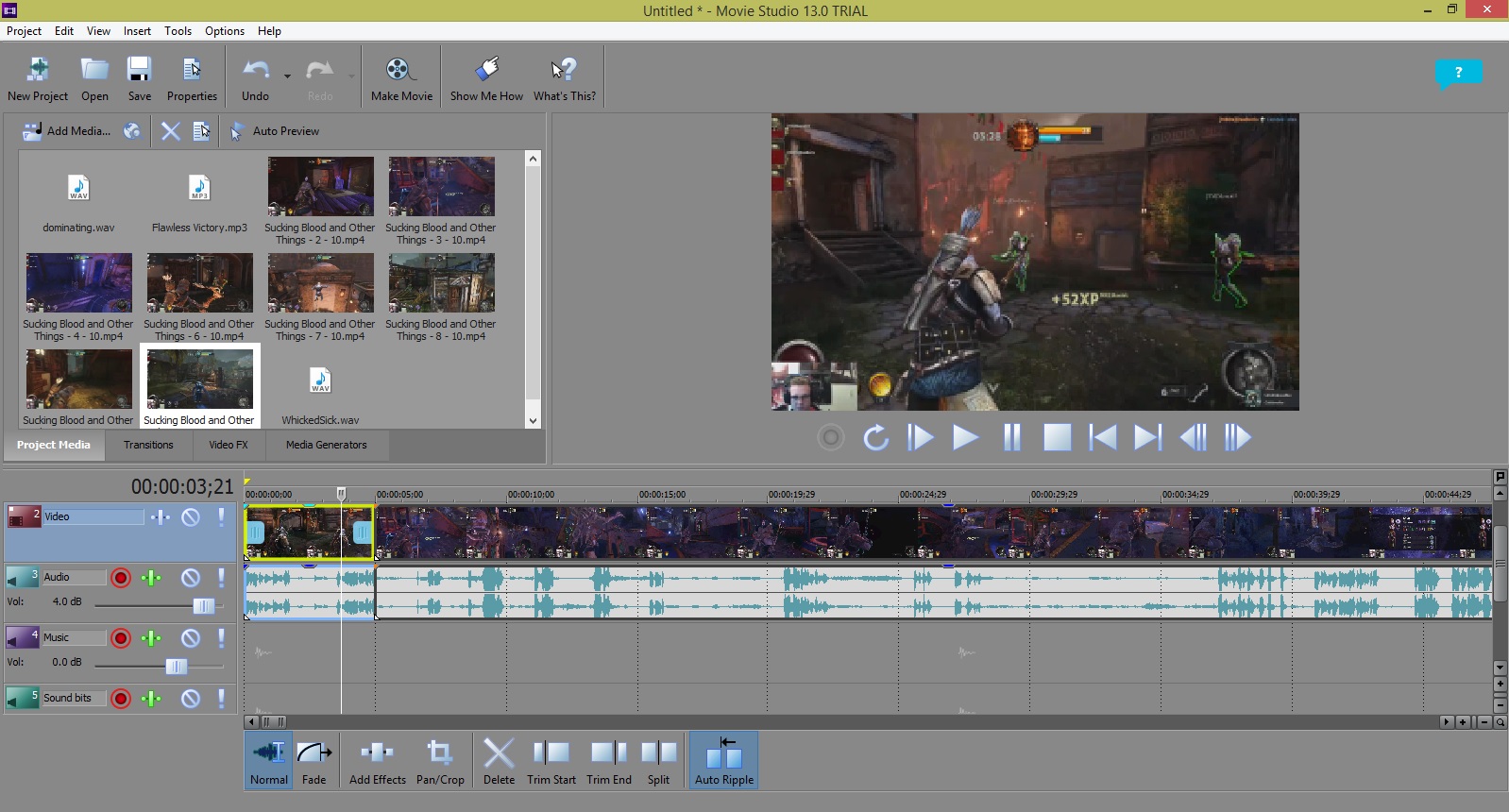
Task: Select the Fade tool
Action: (314, 760)
